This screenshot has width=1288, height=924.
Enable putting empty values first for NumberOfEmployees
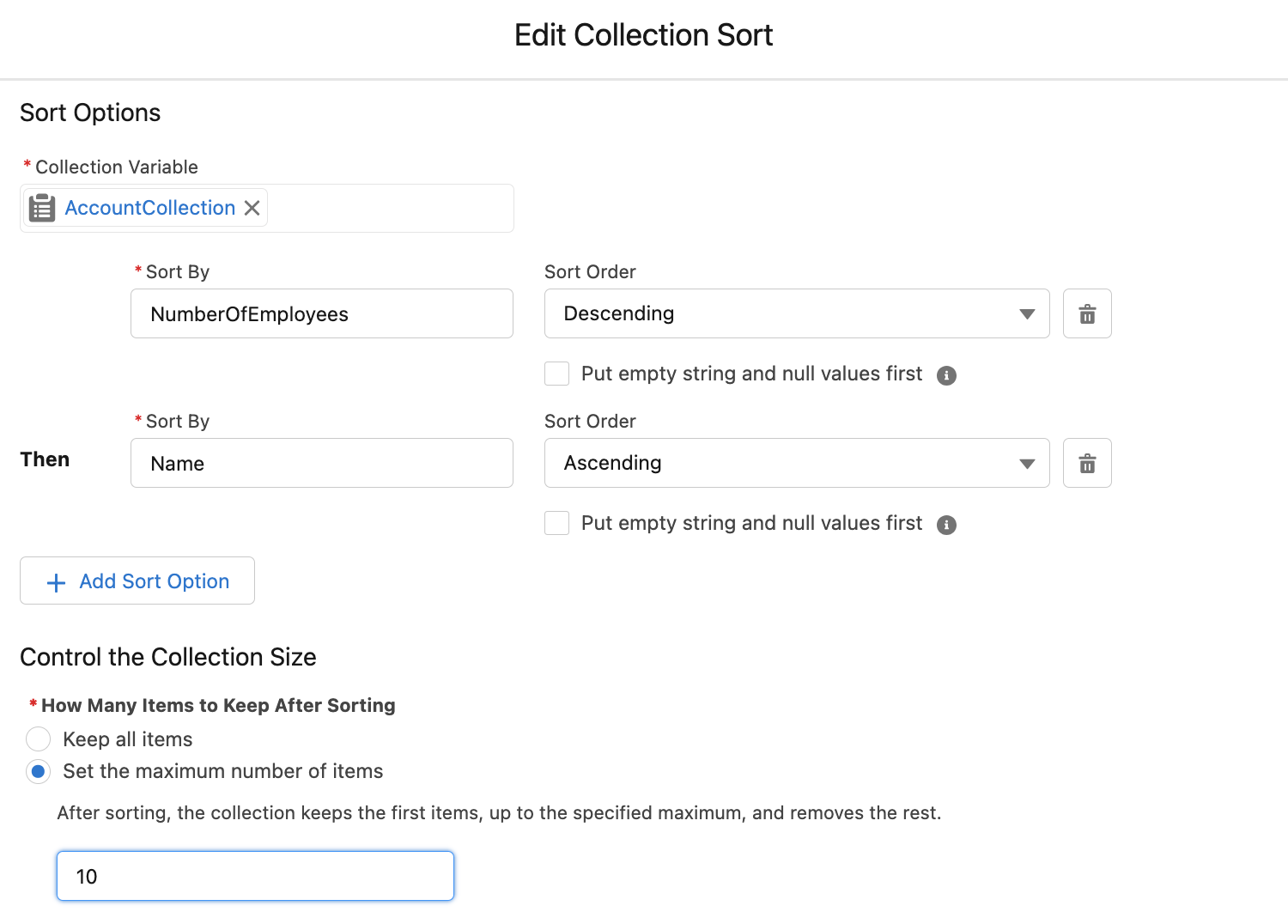tap(556, 374)
